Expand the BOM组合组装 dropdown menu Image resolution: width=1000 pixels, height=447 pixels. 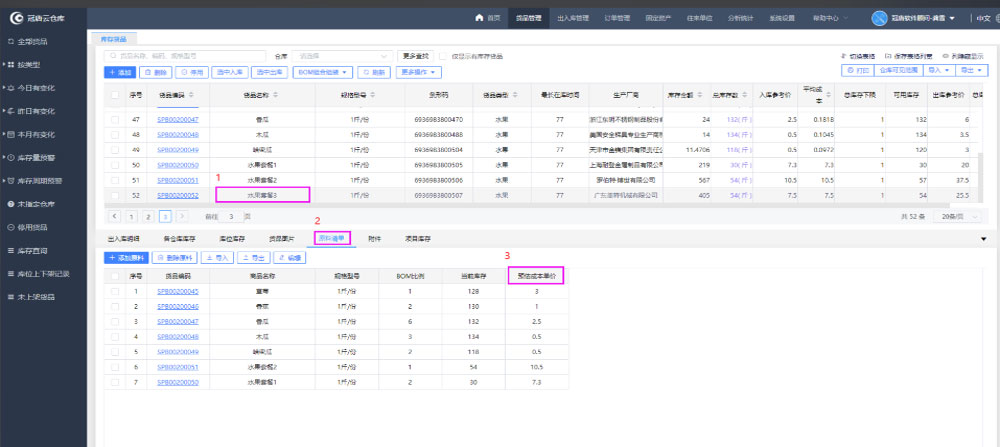(x=324, y=72)
